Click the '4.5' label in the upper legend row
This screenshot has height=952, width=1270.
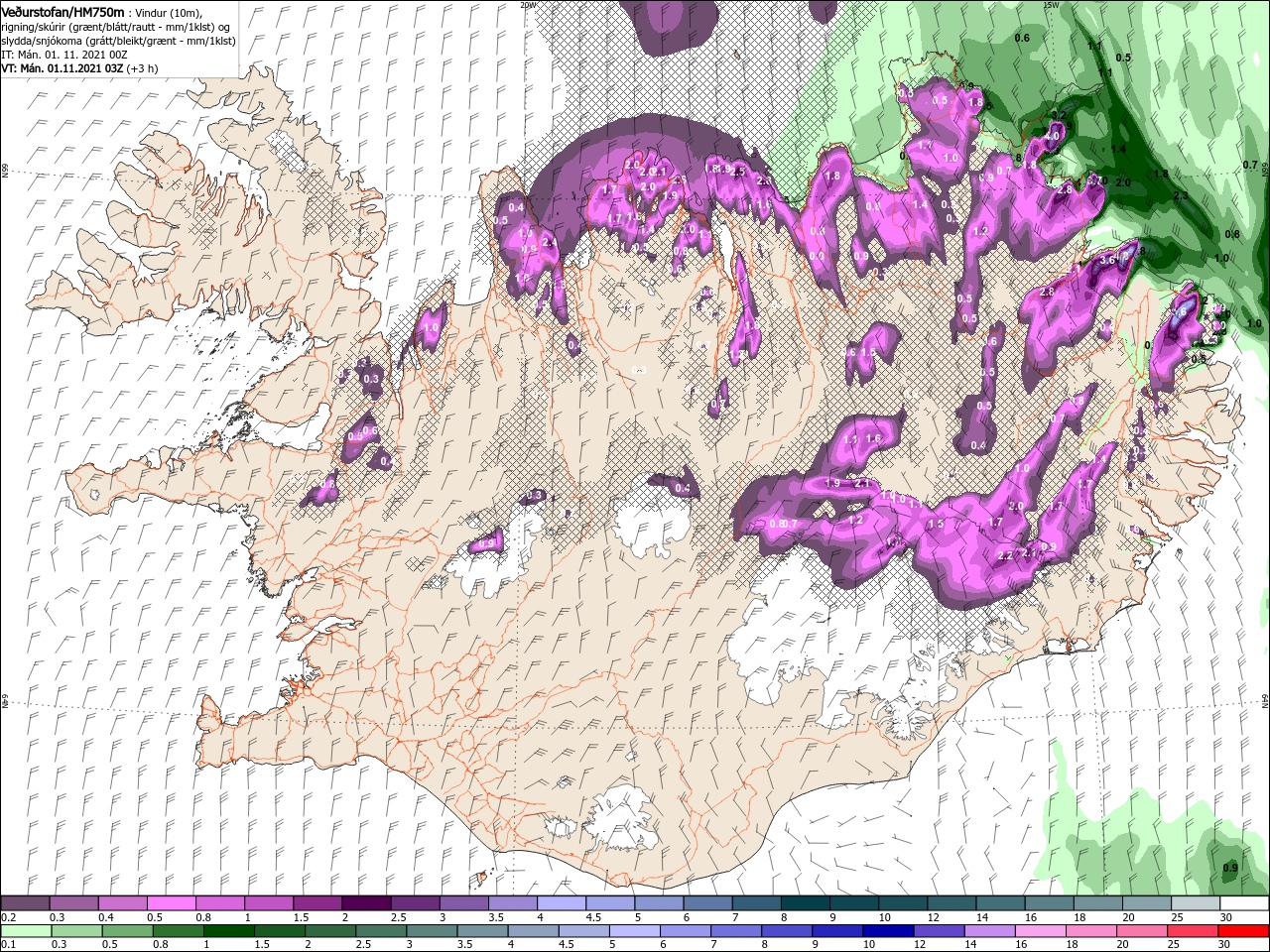tap(593, 917)
